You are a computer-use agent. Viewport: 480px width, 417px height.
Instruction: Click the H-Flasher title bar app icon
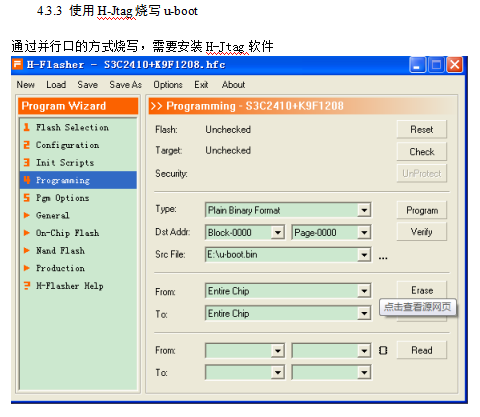click(x=18, y=64)
